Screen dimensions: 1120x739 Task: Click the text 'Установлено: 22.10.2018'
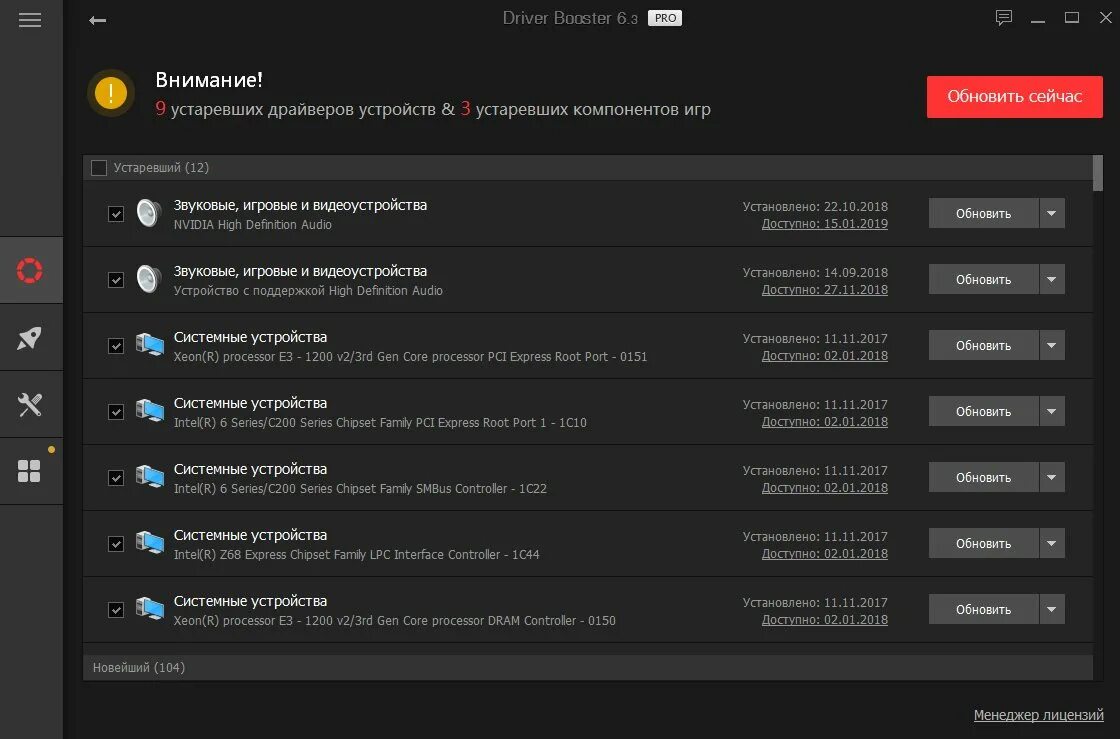(815, 206)
